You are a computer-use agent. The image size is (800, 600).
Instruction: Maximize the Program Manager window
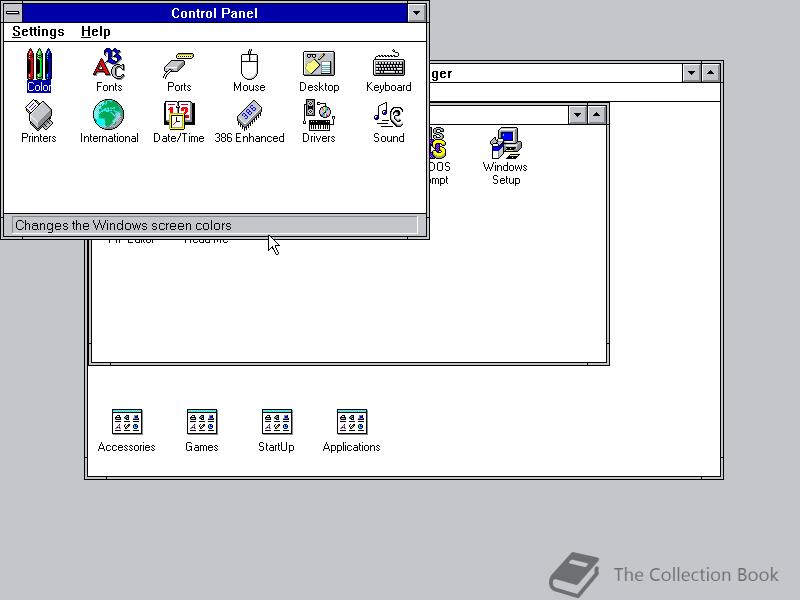pos(711,73)
